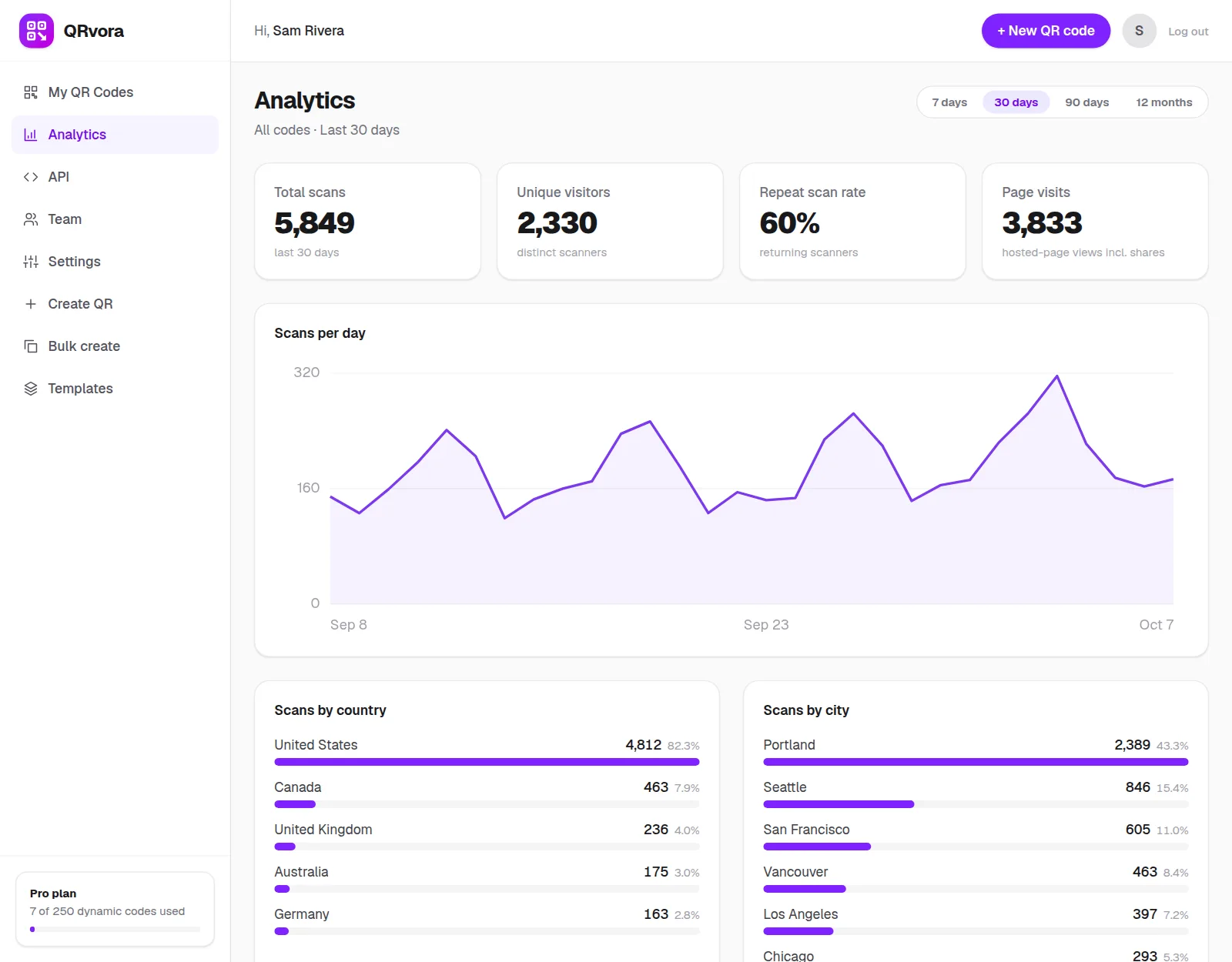Click the United States scans bar
The width and height of the screenshot is (1232, 962).
487,762
